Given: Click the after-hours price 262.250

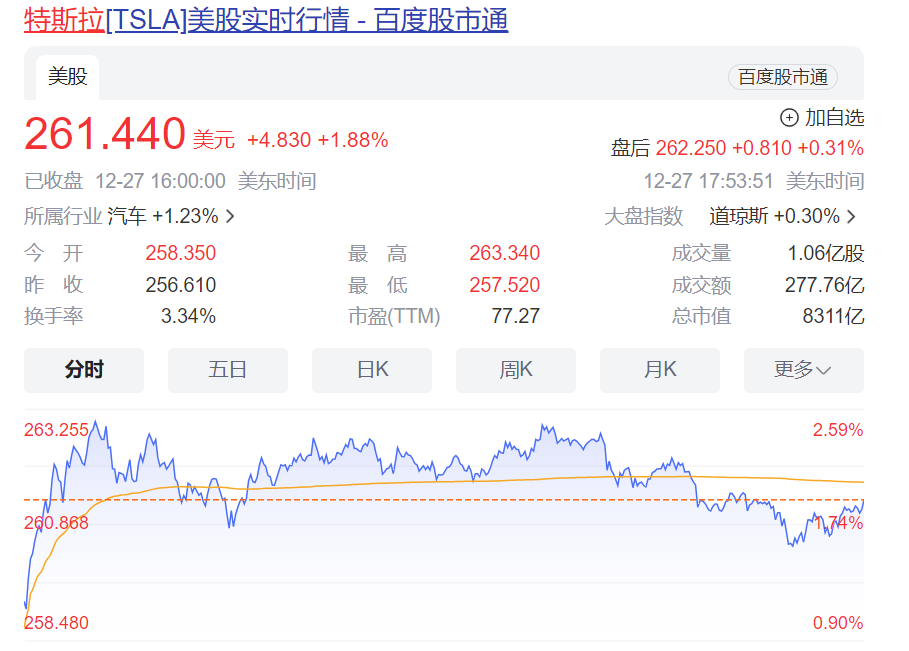Looking at the screenshot, I should click(691, 147).
